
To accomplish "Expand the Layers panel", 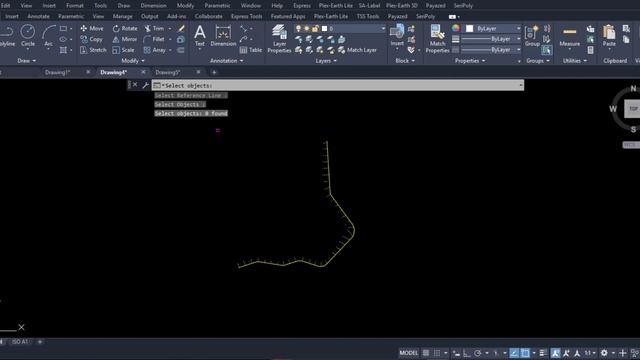I will [x=326, y=61].
